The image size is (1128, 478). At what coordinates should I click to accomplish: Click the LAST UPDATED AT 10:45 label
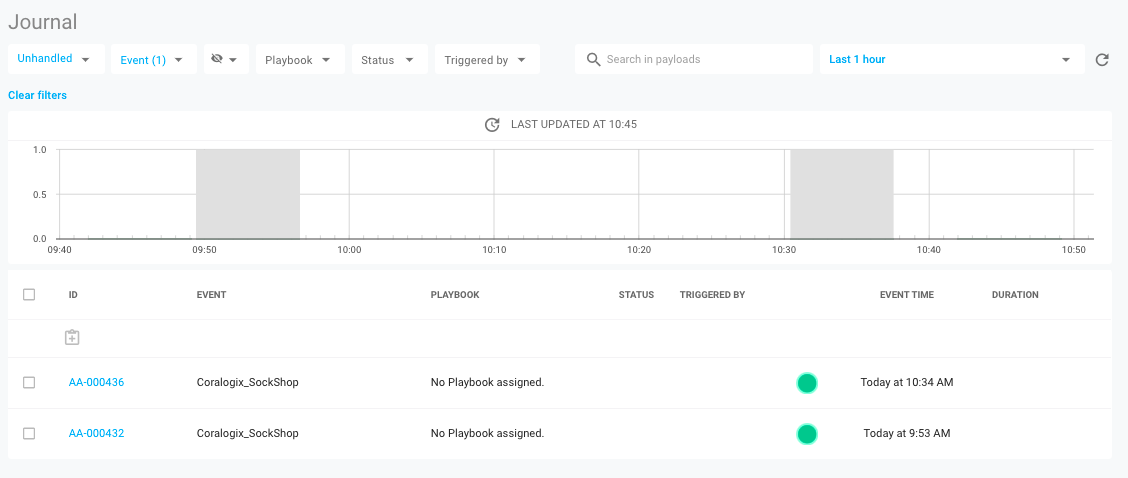click(x=573, y=125)
